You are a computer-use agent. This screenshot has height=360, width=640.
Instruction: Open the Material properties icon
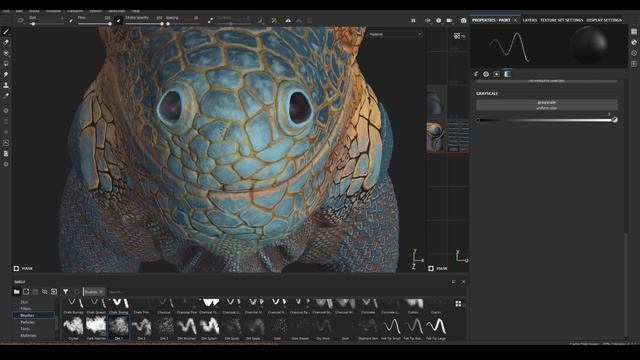click(x=507, y=74)
